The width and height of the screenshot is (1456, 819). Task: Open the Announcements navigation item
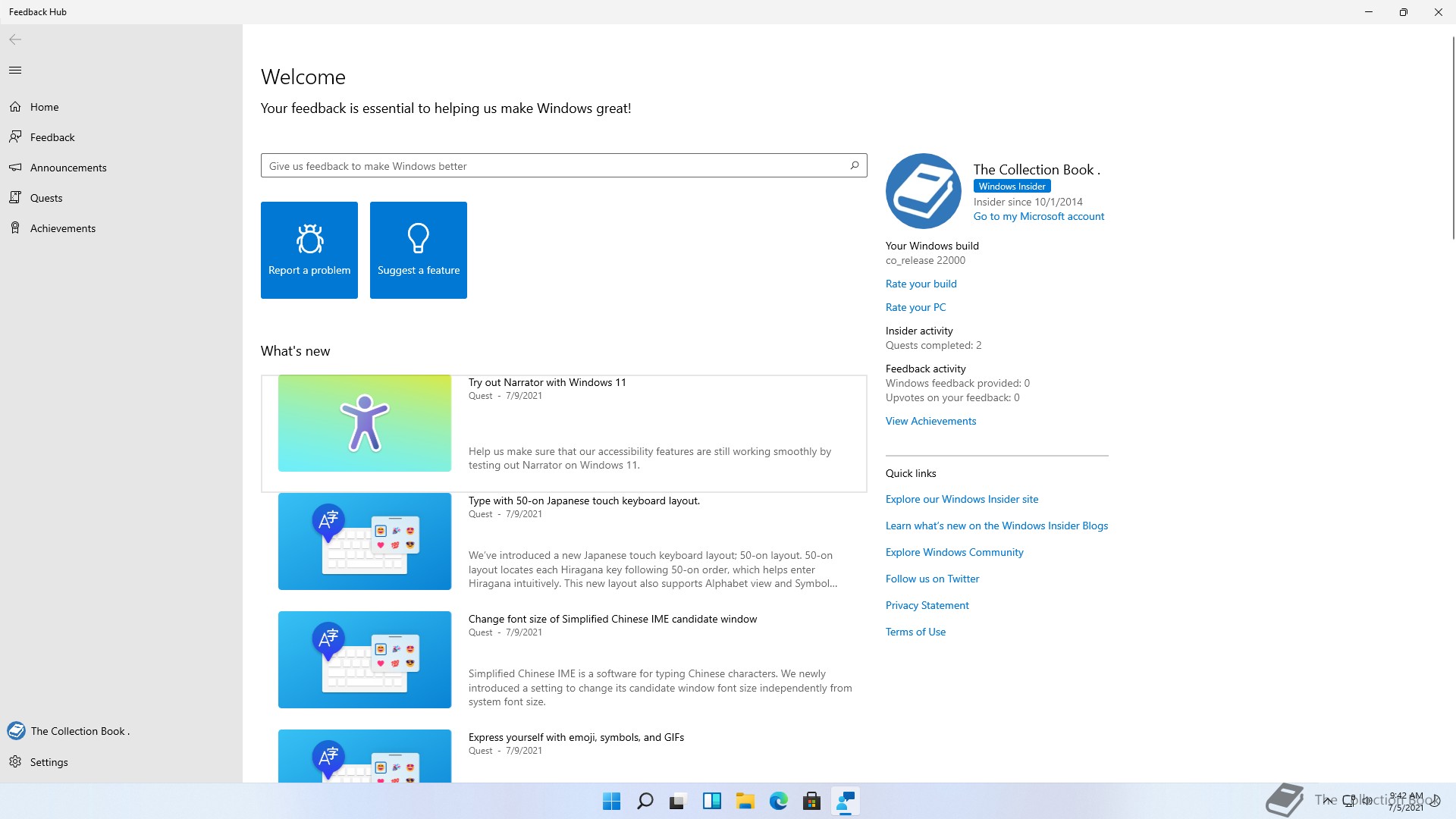pos(121,168)
